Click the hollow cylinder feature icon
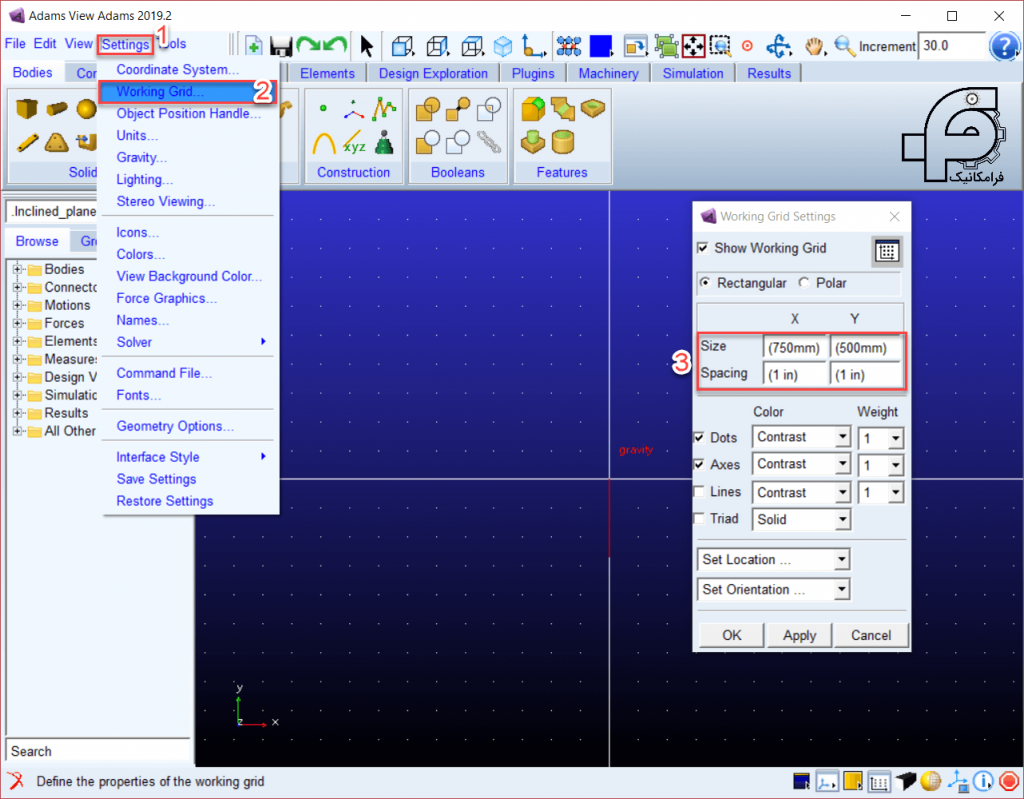1024x799 pixels. [563, 142]
